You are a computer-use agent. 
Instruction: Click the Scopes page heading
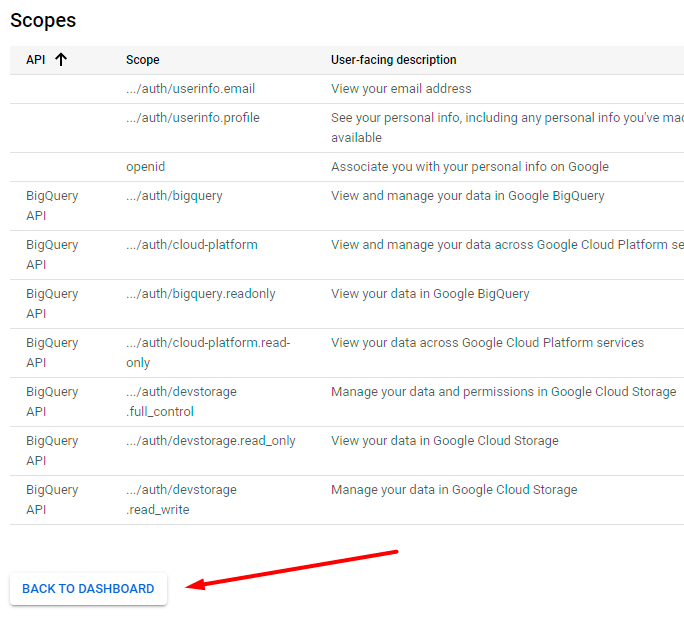[x=43, y=20]
